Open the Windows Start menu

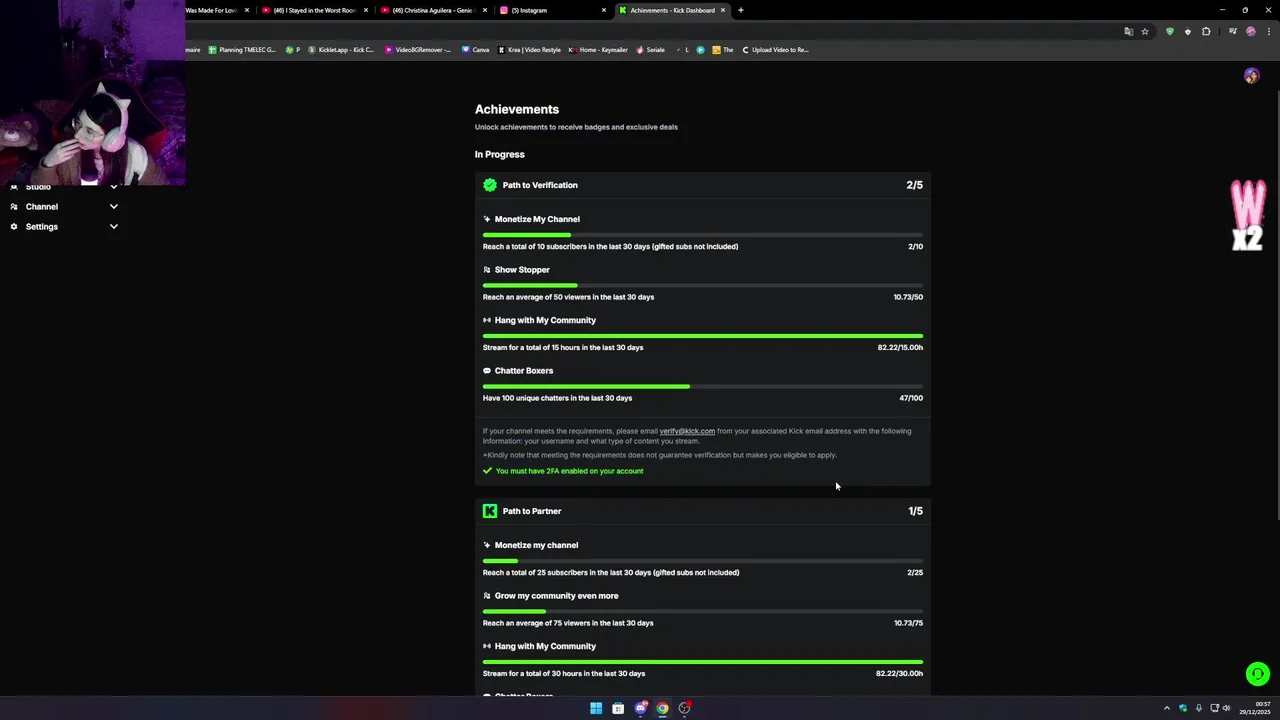[x=596, y=708]
